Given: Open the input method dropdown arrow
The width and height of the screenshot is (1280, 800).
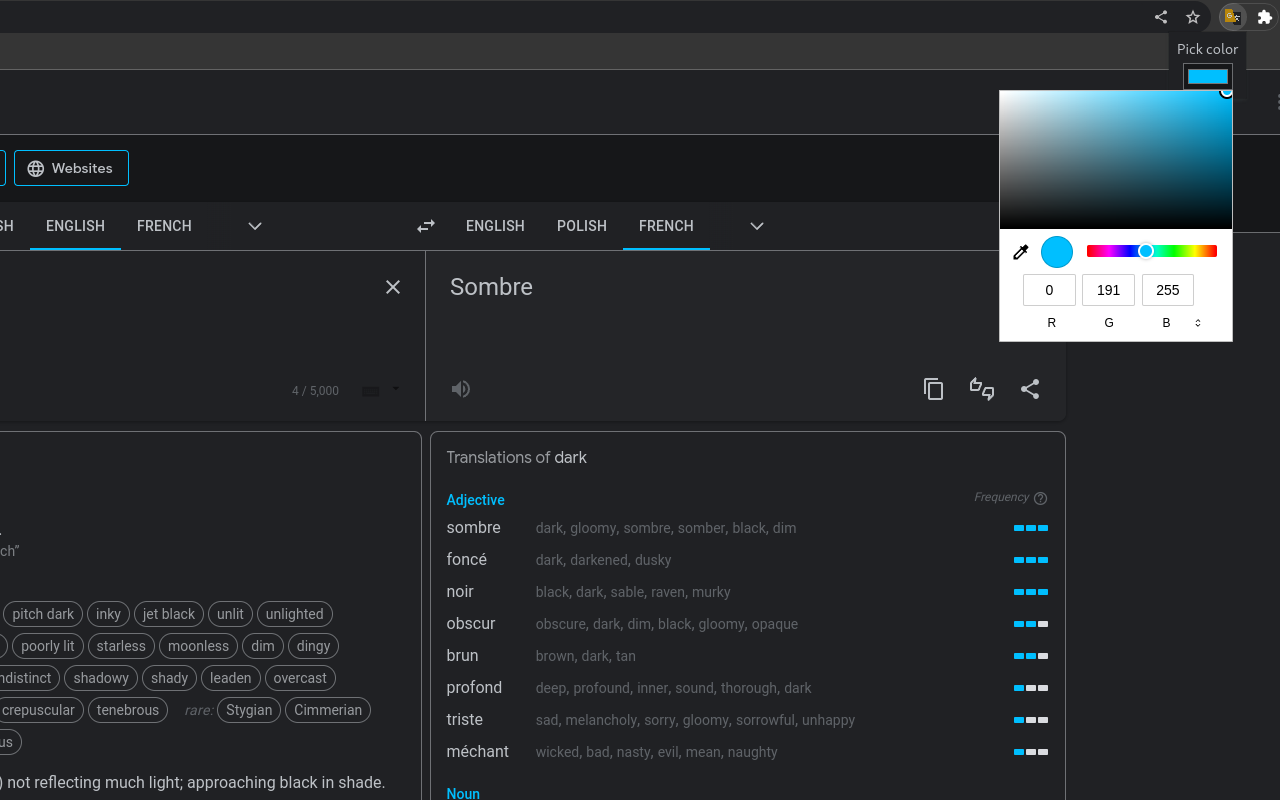Looking at the screenshot, I should [394, 391].
